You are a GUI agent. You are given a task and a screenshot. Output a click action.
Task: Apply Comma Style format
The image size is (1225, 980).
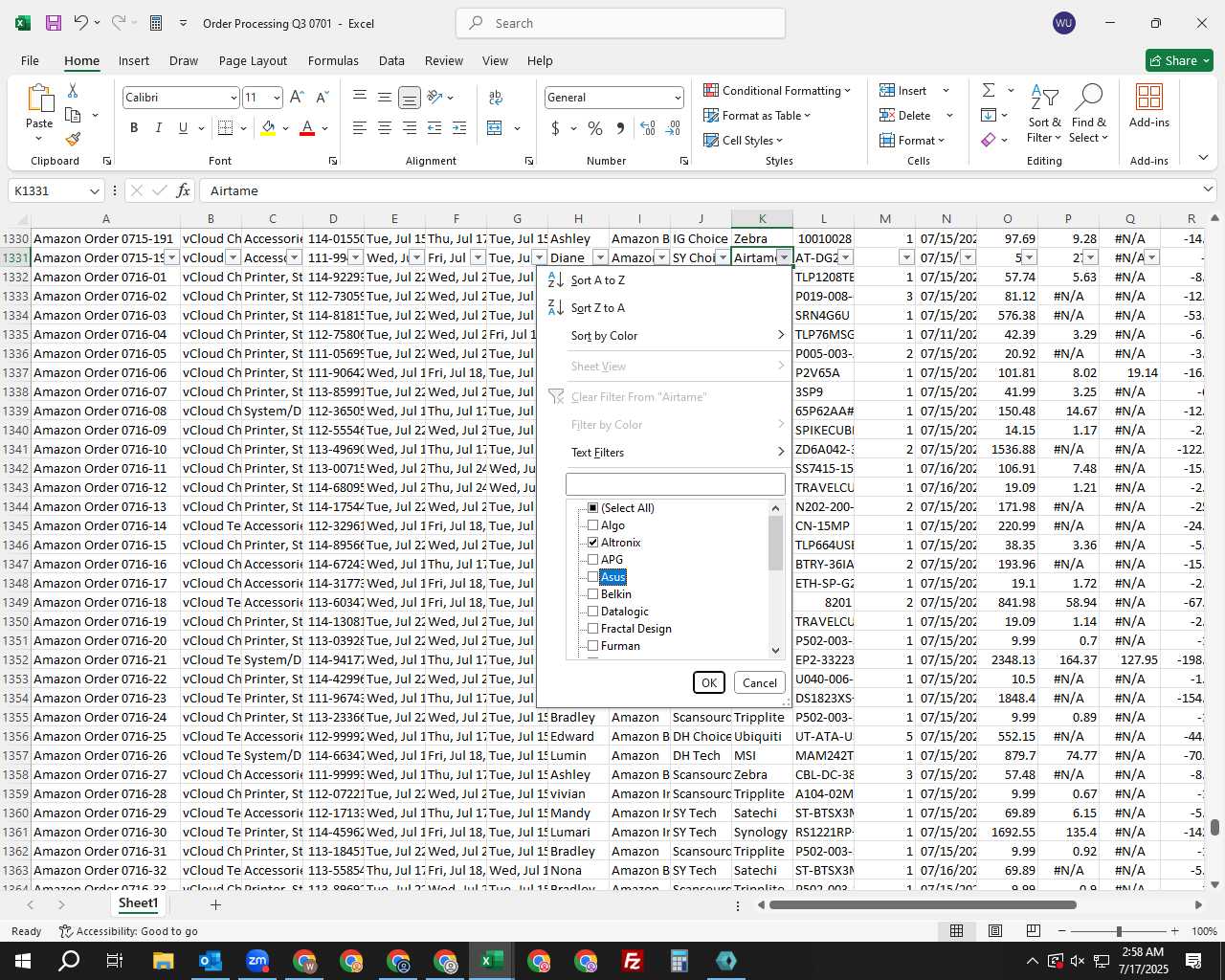[621, 128]
